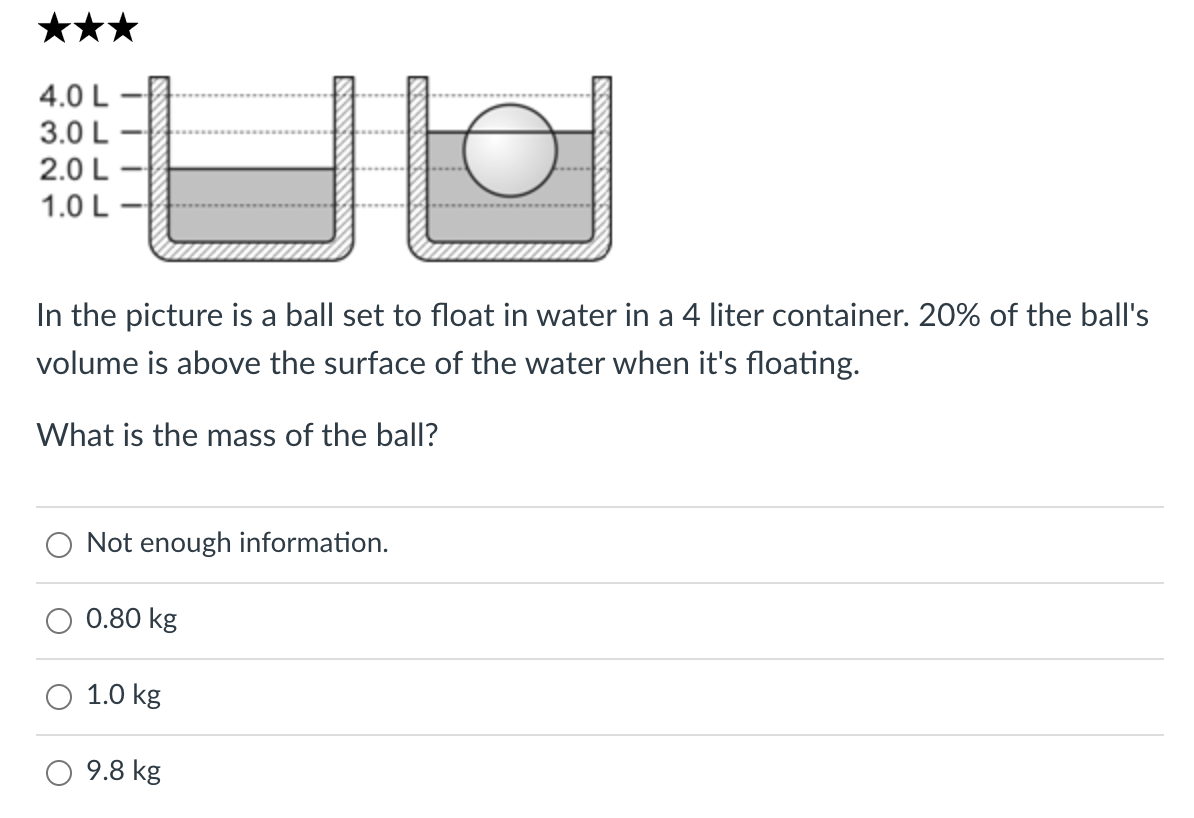Choose the 0.80 kg answer option
1194x818 pixels.
pos(59,620)
